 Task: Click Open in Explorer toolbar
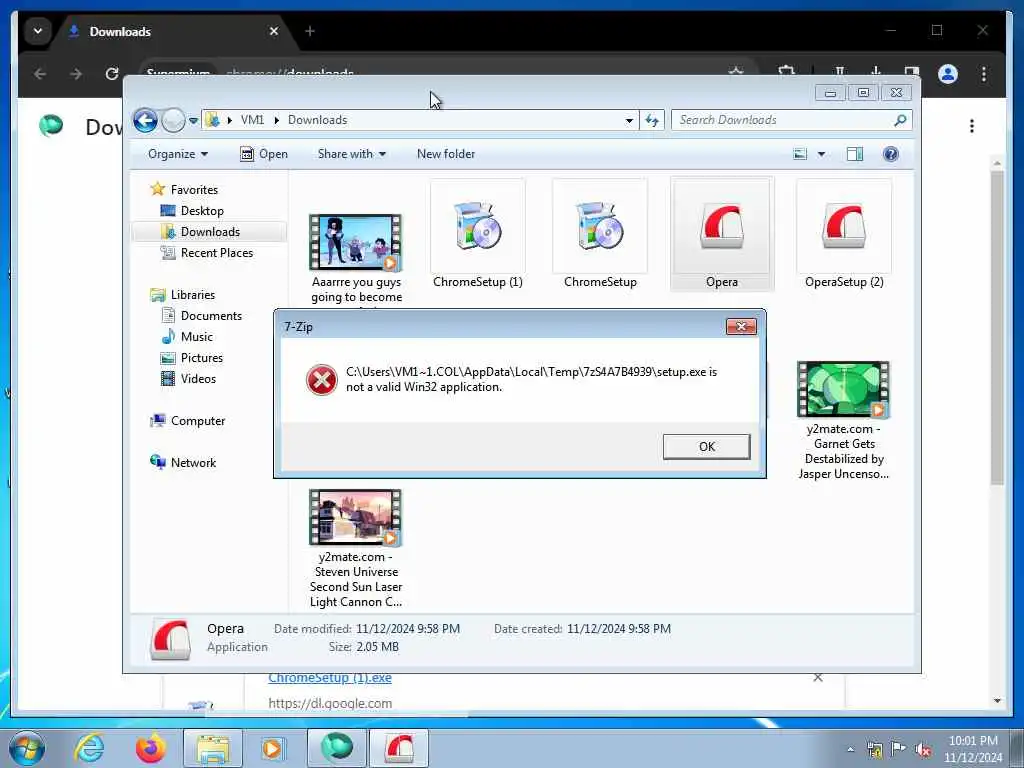click(x=264, y=154)
